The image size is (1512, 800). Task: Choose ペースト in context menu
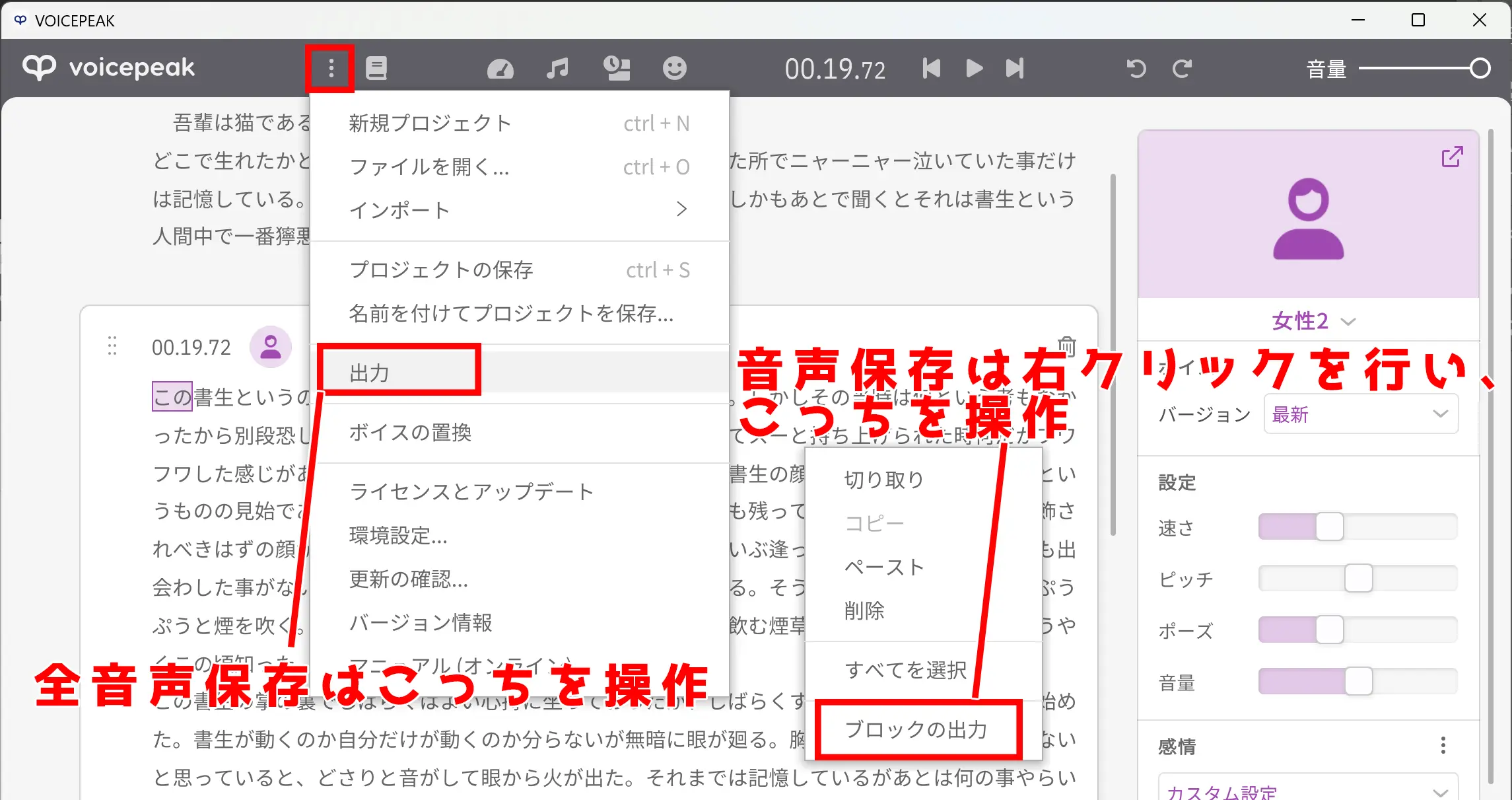click(x=924, y=567)
